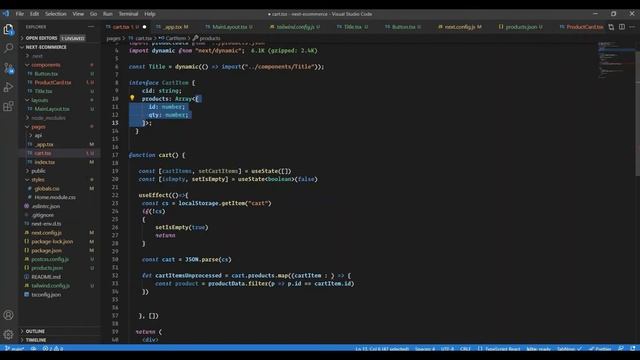Switch to the ProductCard.tsx editor tab
Image resolution: width=640 pixels, height=360 pixels.
[x=581, y=27]
